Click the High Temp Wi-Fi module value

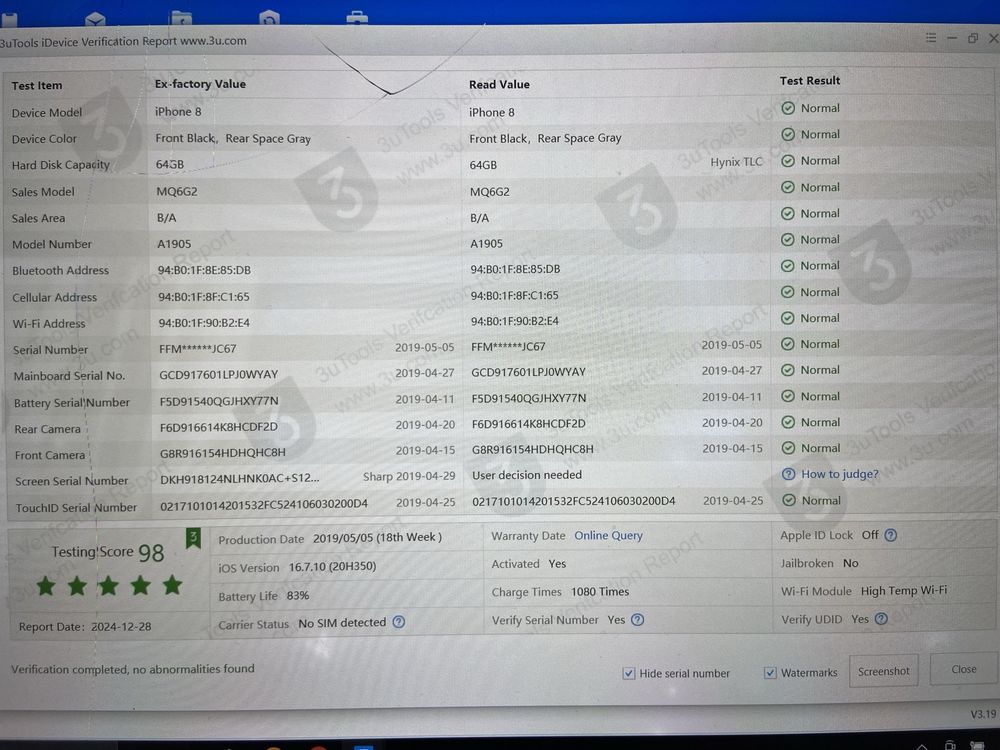click(x=904, y=591)
